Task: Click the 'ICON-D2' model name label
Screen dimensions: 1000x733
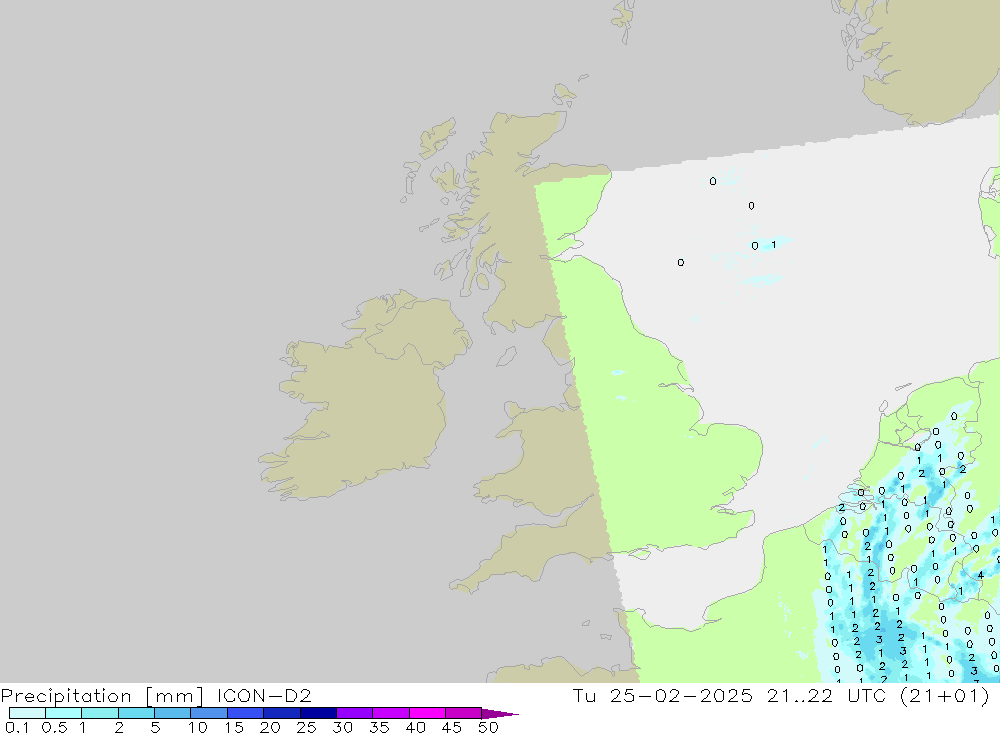Action: (x=264, y=695)
